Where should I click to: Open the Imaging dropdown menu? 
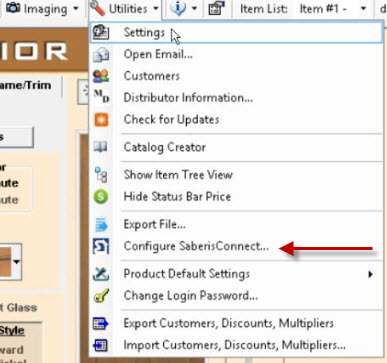click(42, 9)
